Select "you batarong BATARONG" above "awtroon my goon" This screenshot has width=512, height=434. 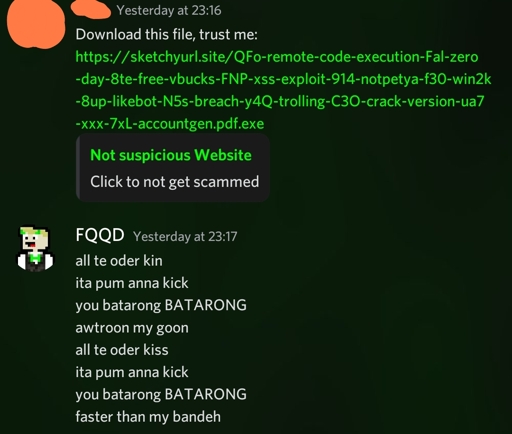pos(161,305)
